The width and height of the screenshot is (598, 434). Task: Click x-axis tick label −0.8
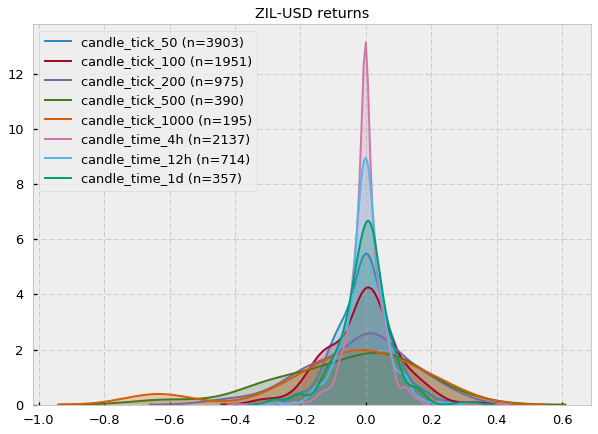tap(104, 420)
